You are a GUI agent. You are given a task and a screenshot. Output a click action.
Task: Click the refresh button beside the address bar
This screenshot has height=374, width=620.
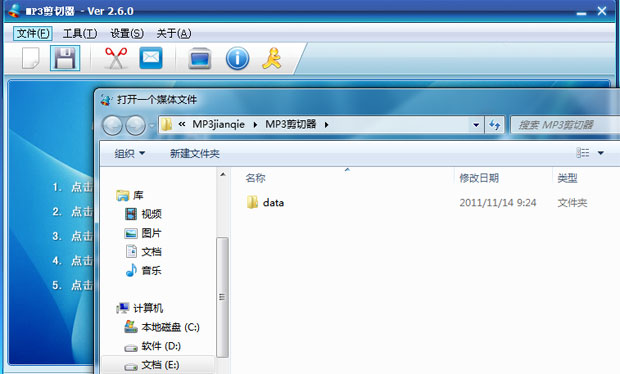[495, 125]
